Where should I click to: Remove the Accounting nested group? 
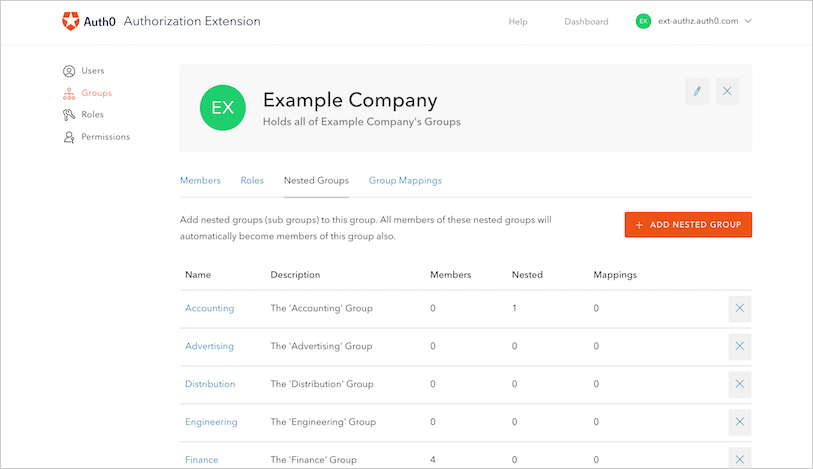click(739, 308)
